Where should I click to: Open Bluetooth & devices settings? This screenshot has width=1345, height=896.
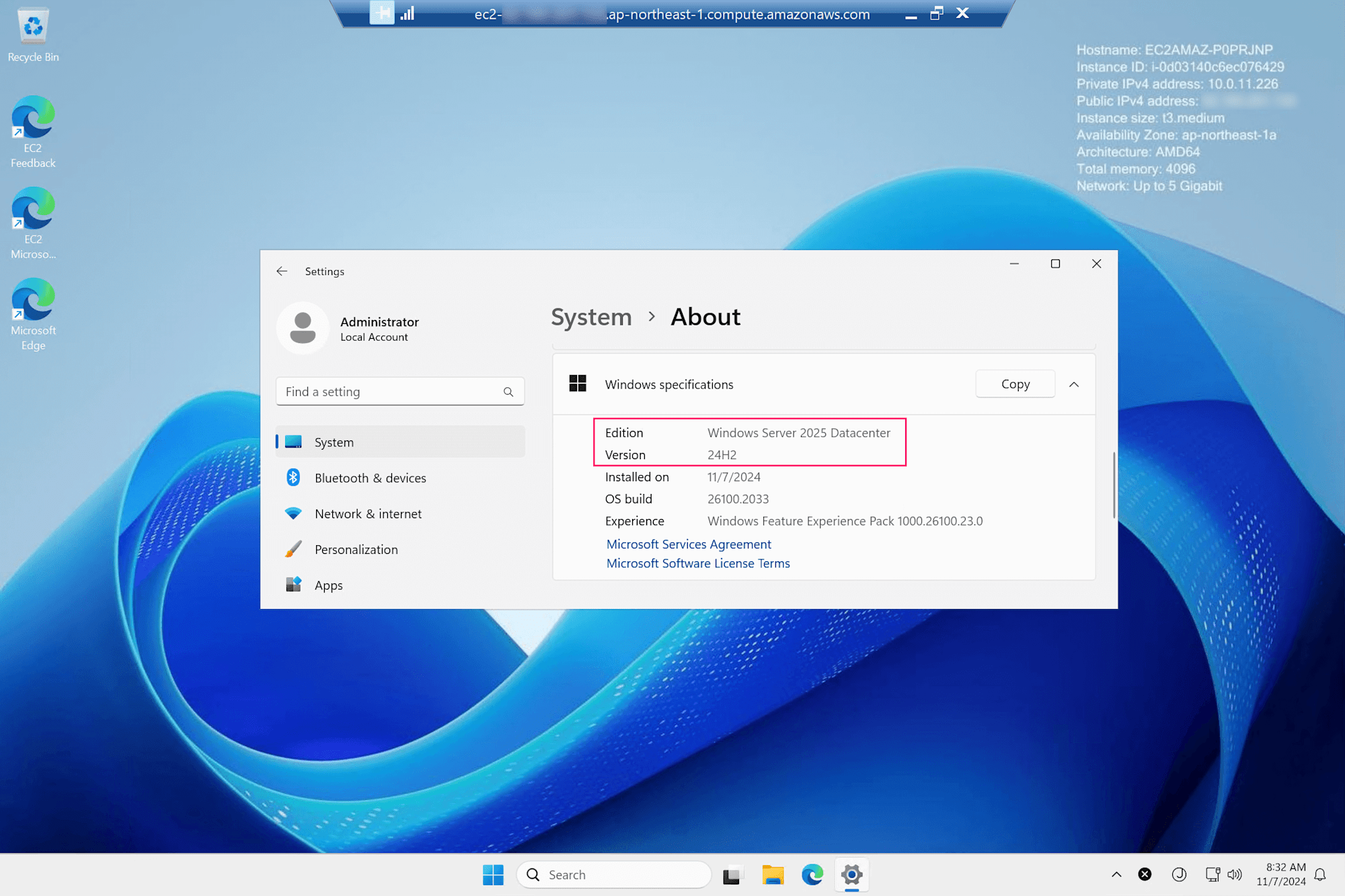[x=400, y=478]
